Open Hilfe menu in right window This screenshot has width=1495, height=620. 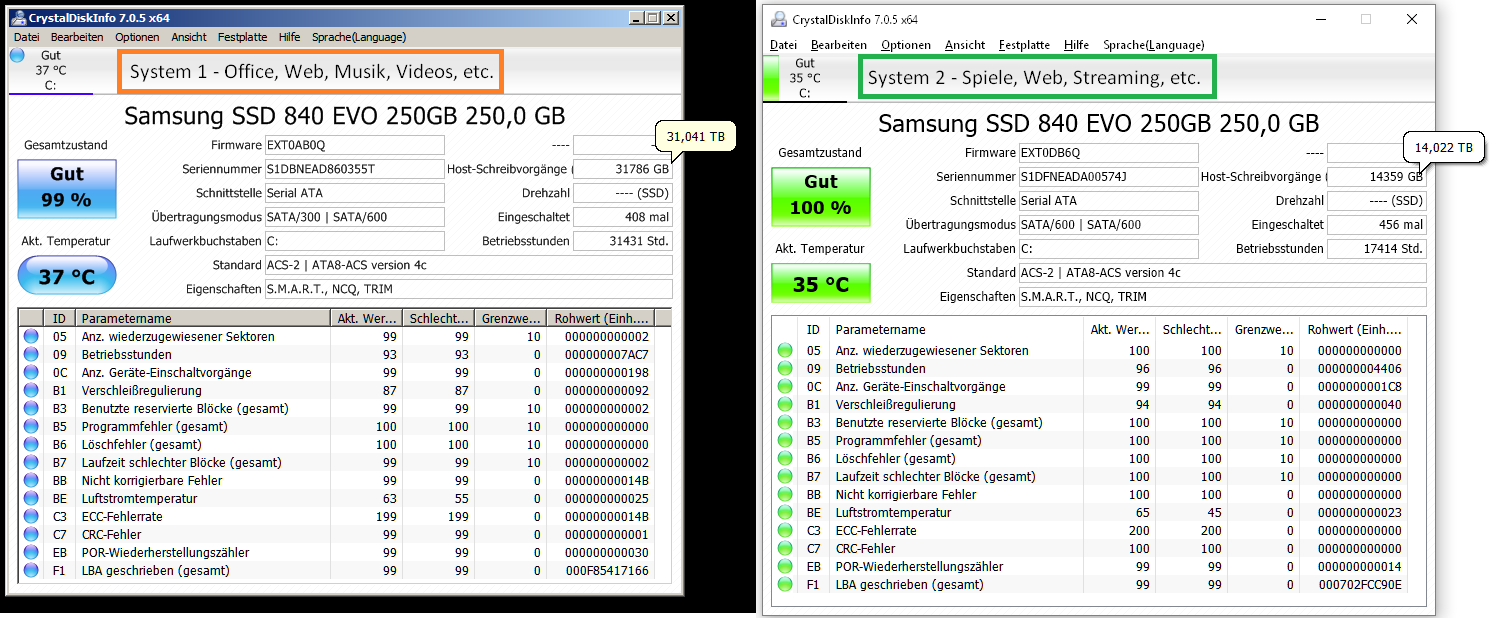tap(1076, 45)
